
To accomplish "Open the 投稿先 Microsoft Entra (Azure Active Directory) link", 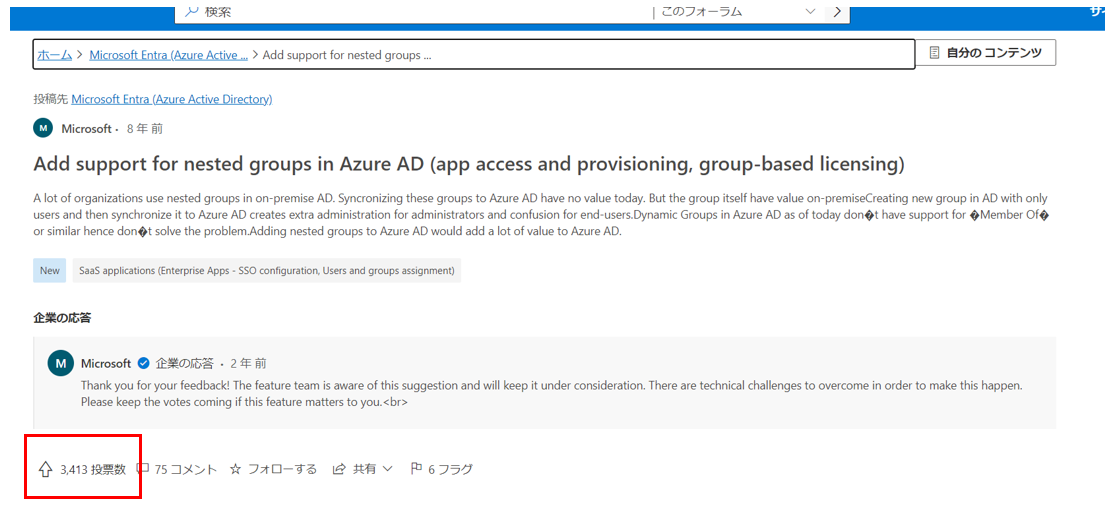I will (x=171, y=99).
